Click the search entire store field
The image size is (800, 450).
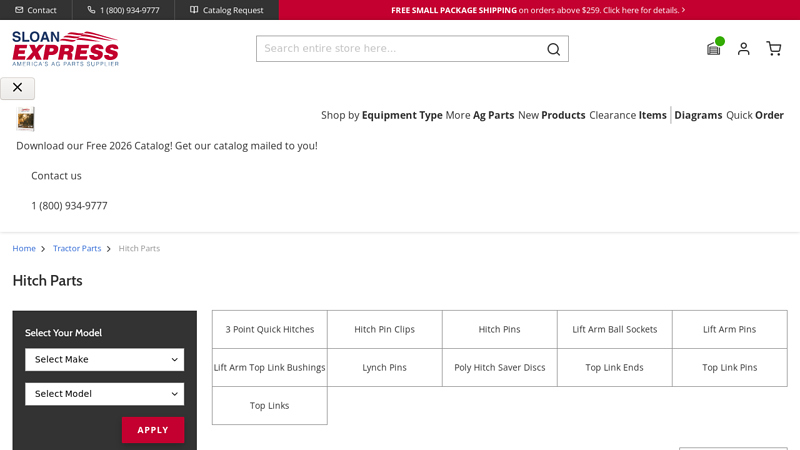click(400, 49)
